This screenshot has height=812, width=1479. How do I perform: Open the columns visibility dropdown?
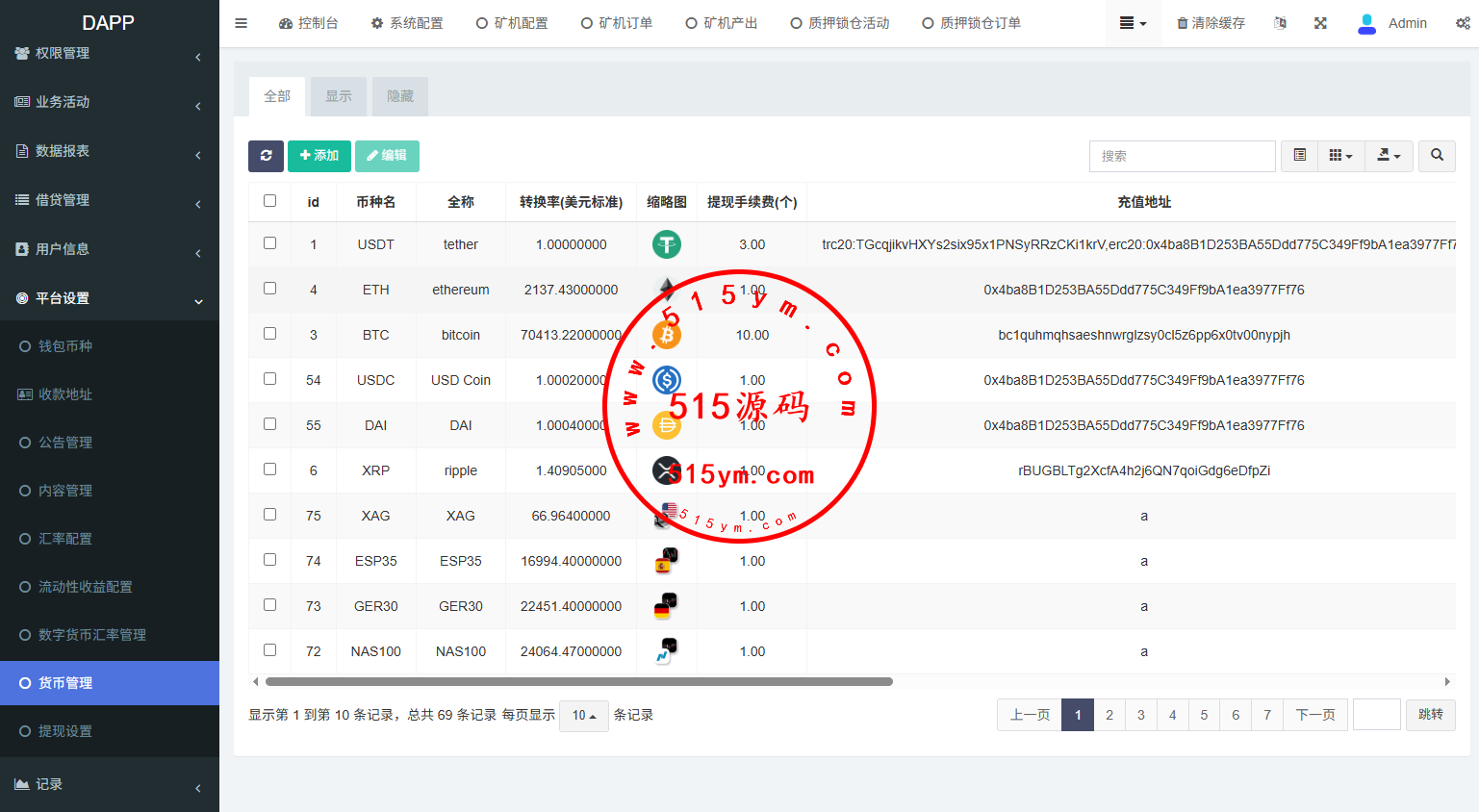coord(1340,156)
